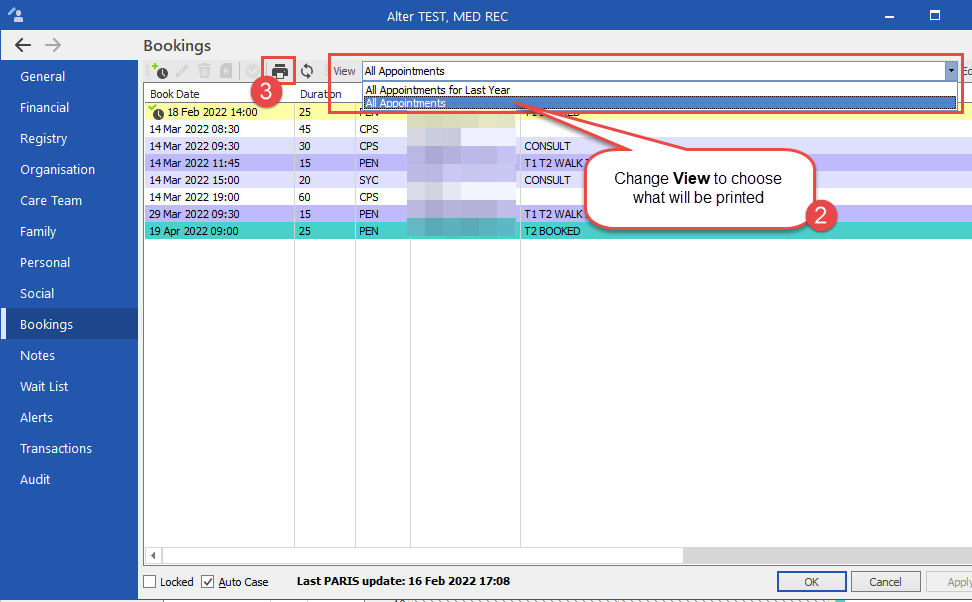This screenshot has height=602, width=972.
Task: Click the horizontal scrollbar track
Action: tap(827, 555)
